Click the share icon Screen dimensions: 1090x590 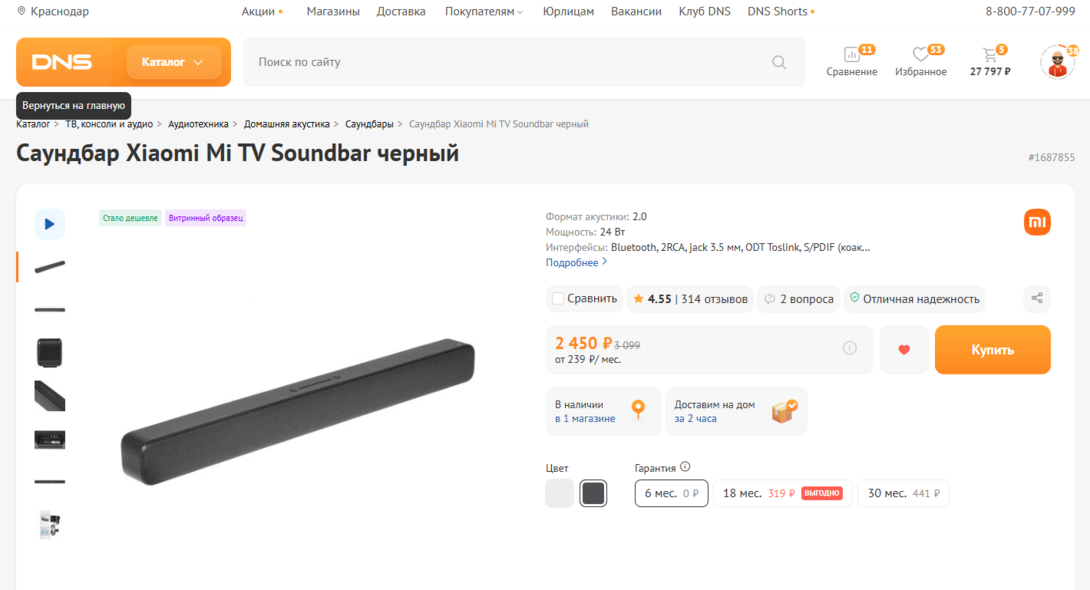[1037, 298]
